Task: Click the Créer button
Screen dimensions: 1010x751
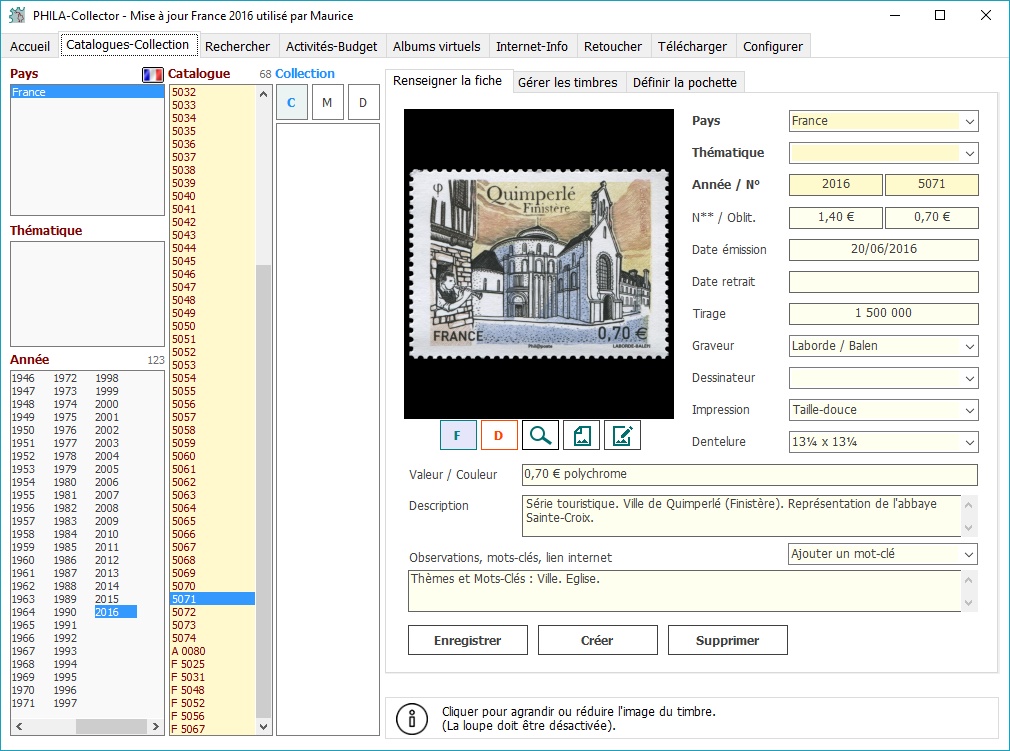Action: [597, 640]
